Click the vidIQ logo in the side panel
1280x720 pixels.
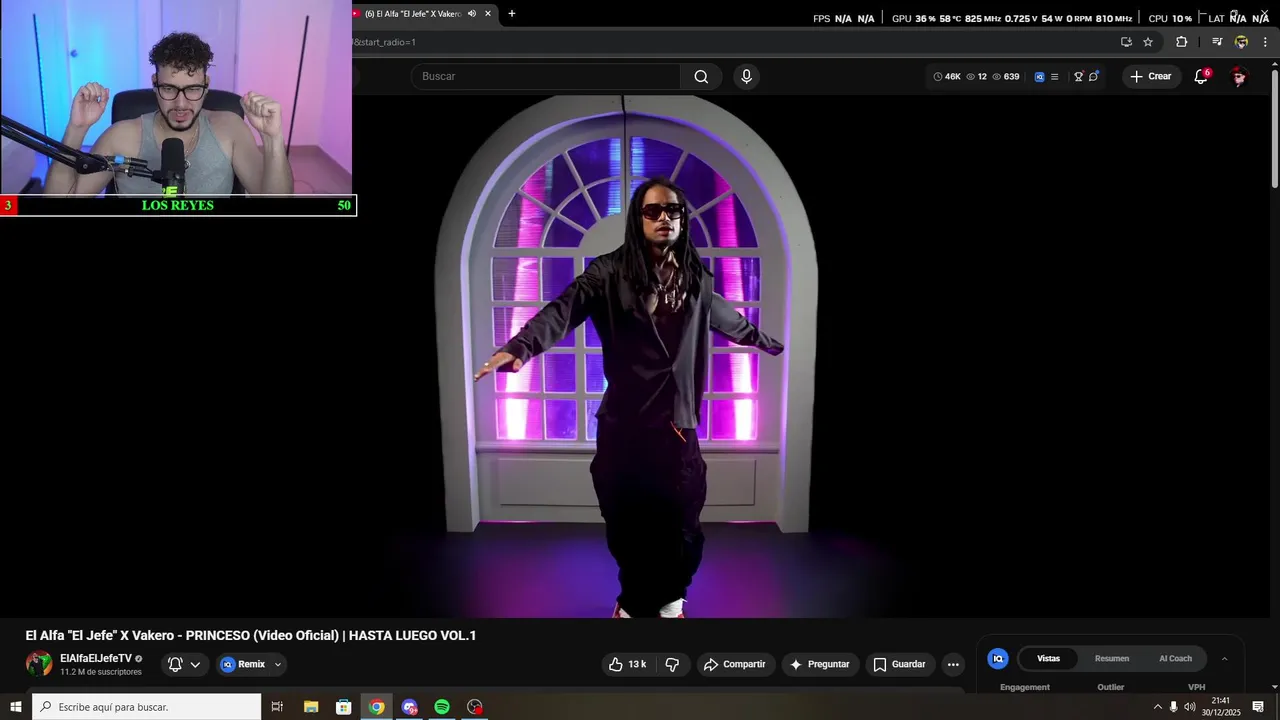point(997,658)
